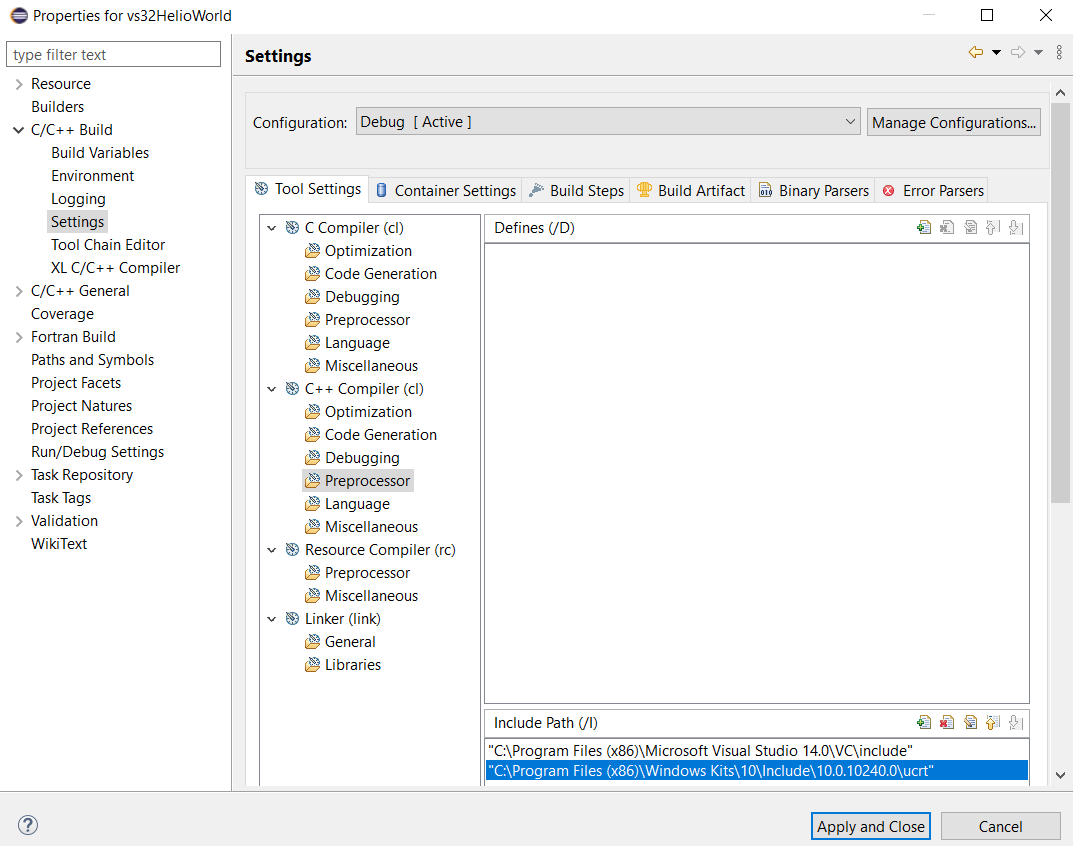This screenshot has height=846, width=1073.
Task: Click the C++ Compiler (cl) tool icon
Action: click(292, 388)
